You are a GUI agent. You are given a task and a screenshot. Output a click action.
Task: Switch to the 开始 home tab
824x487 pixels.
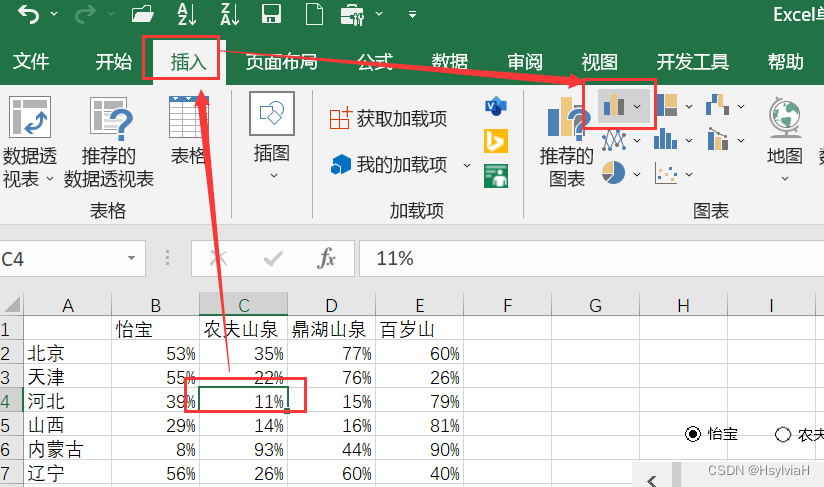[114, 61]
